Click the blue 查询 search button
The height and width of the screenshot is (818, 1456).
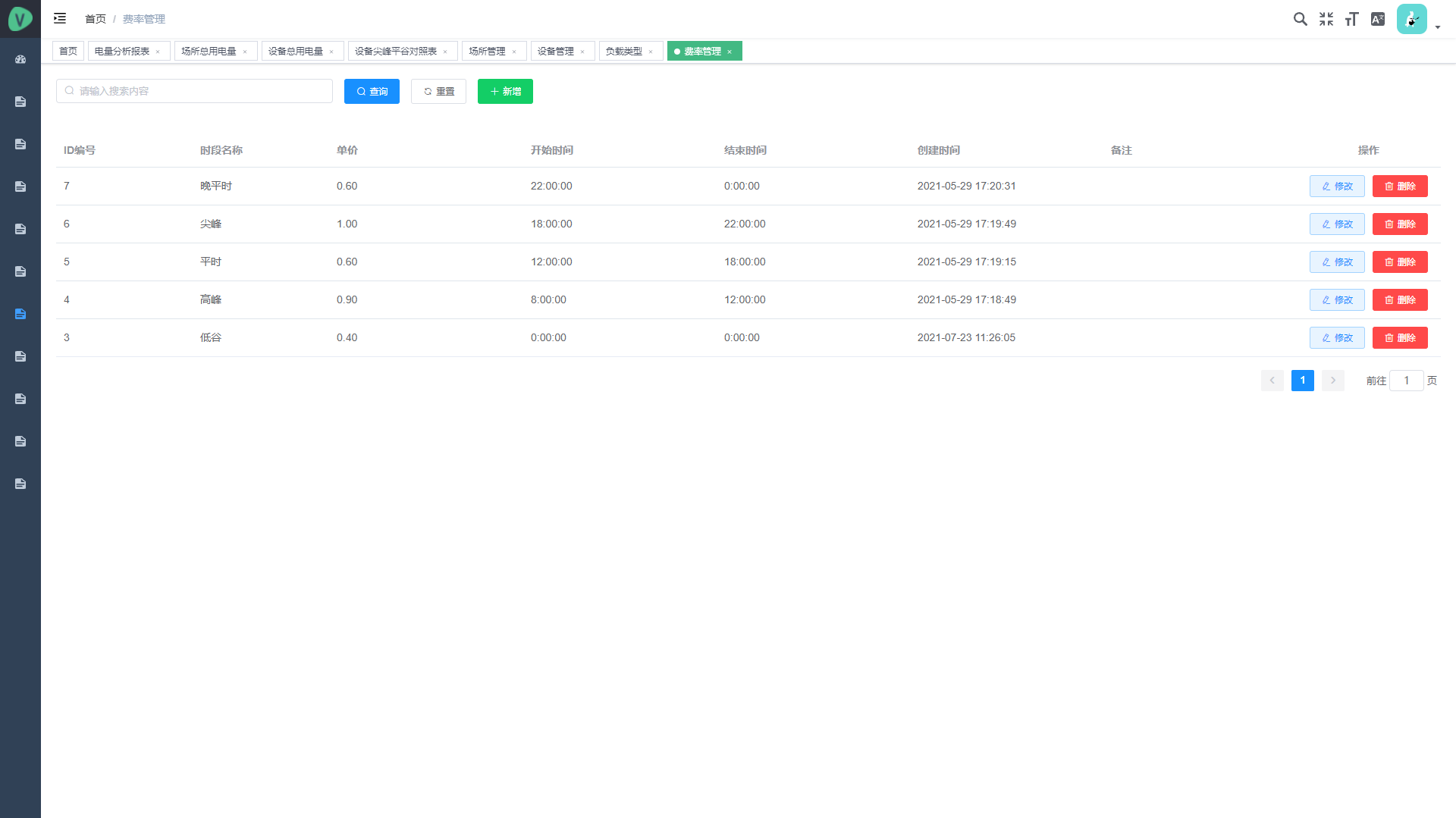[x=372, y=91]
